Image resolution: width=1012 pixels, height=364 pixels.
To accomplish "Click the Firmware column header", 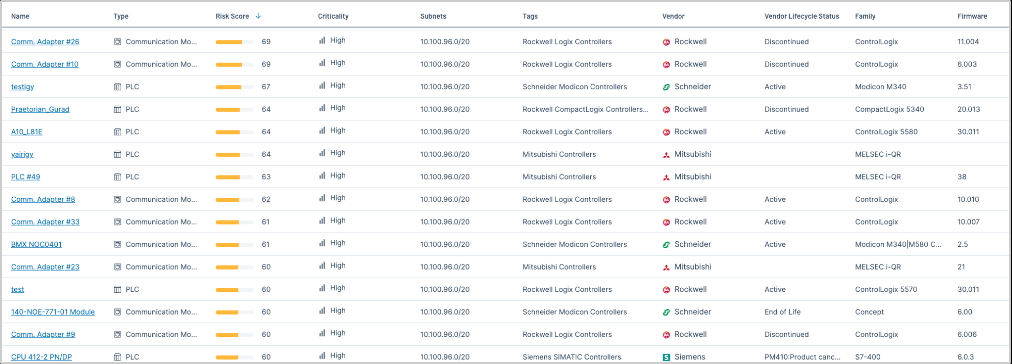I will tap(972, 16).
